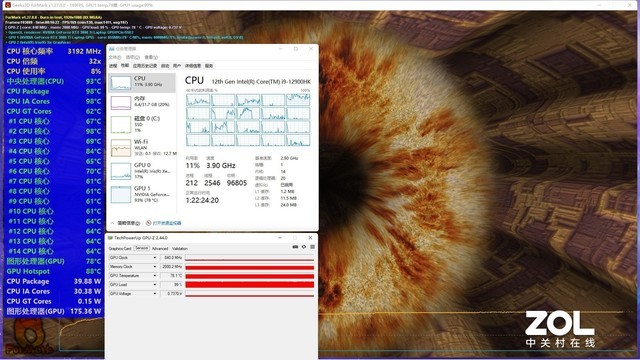Select GPU 0 Intel Iris entry
Viewport: 640px width, 360px height.
pyautogui.click(x=143, y=171)
